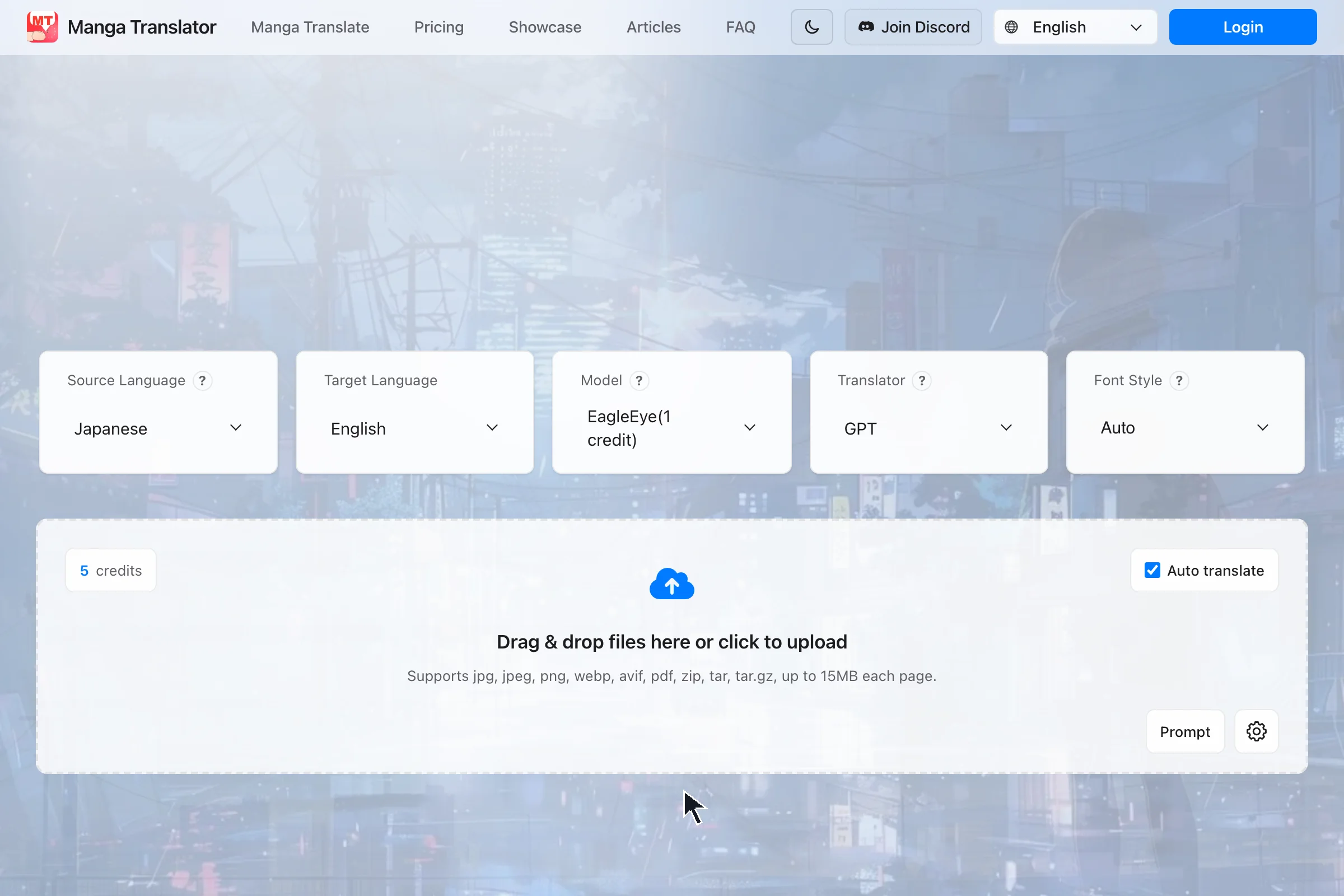This screenshot has height=896, width=1344.
Task: Open the Source Language Japanese dropdown
Action: click(158, 428)
